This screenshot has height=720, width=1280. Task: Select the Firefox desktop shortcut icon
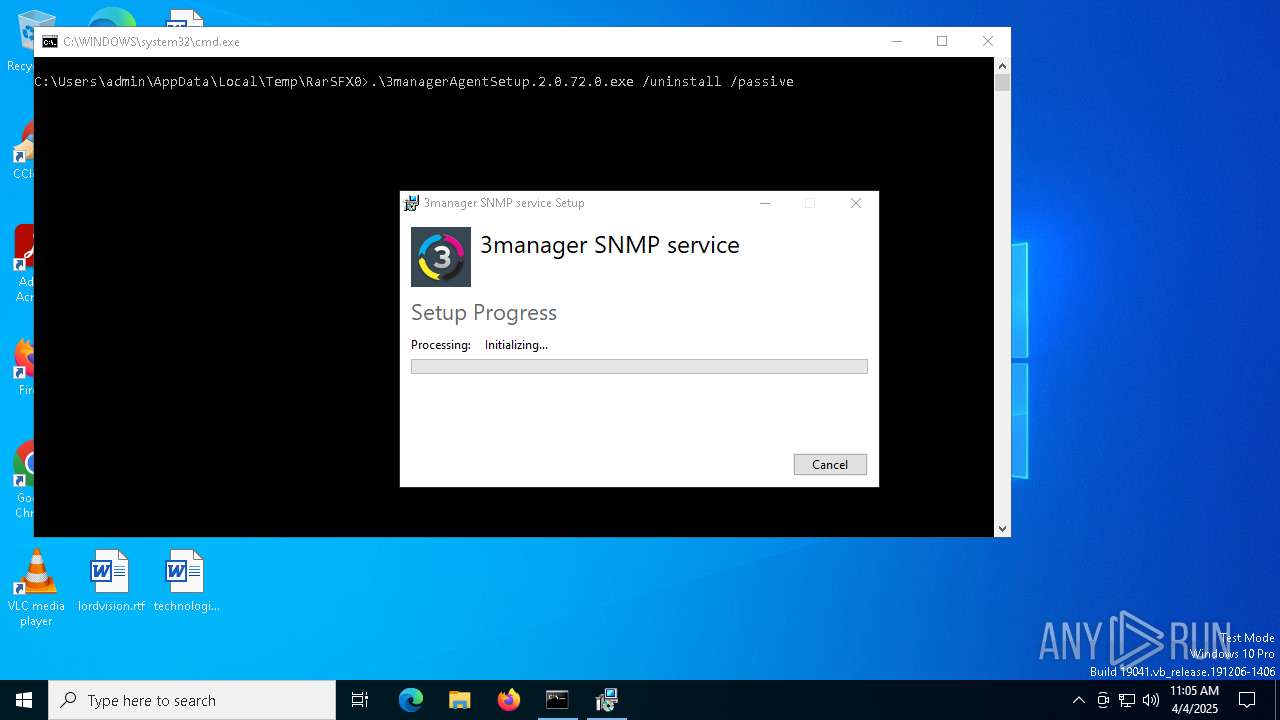click(24, 366)
